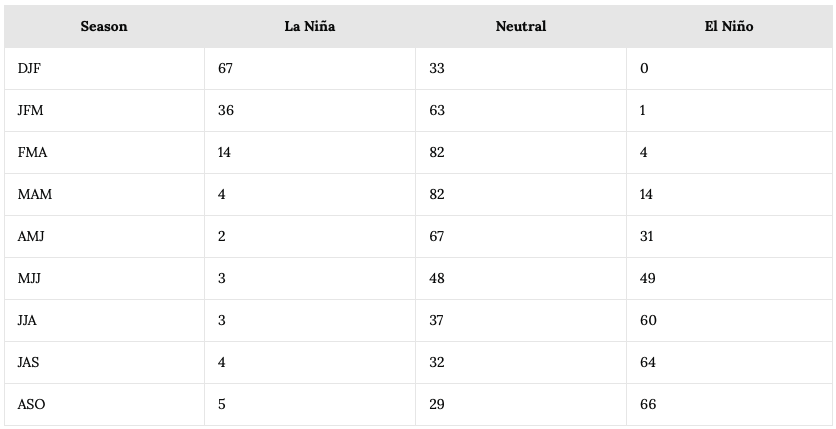Click the La Niña column header
836x429 pixels.
coord(310,26)
